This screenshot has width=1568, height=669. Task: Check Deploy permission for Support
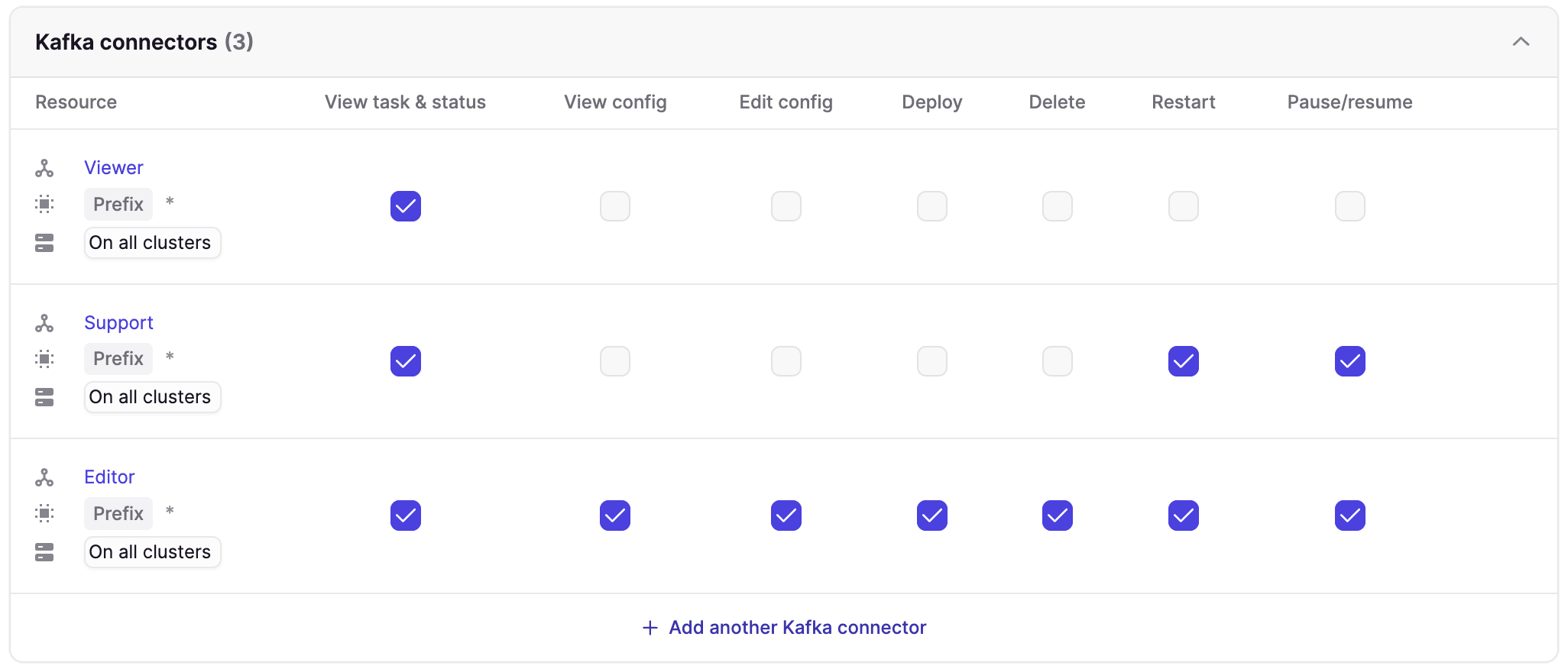(932, 361)
